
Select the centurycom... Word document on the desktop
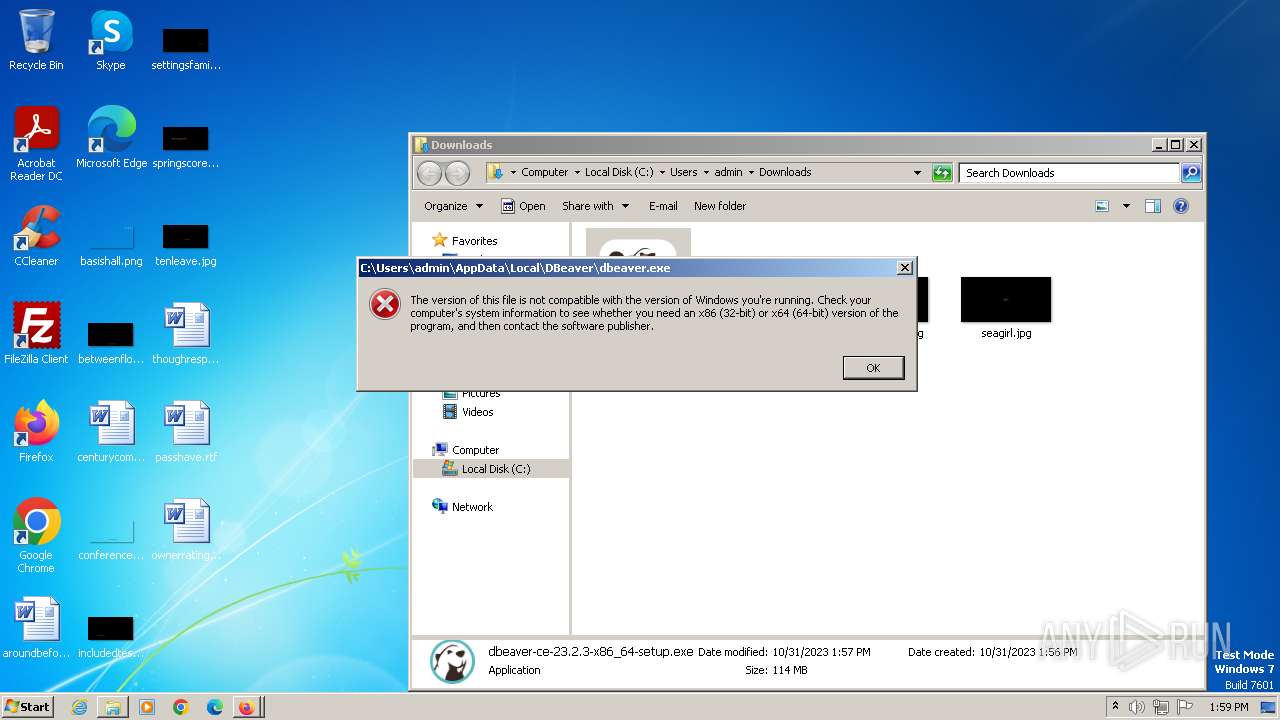click(111, 432)
